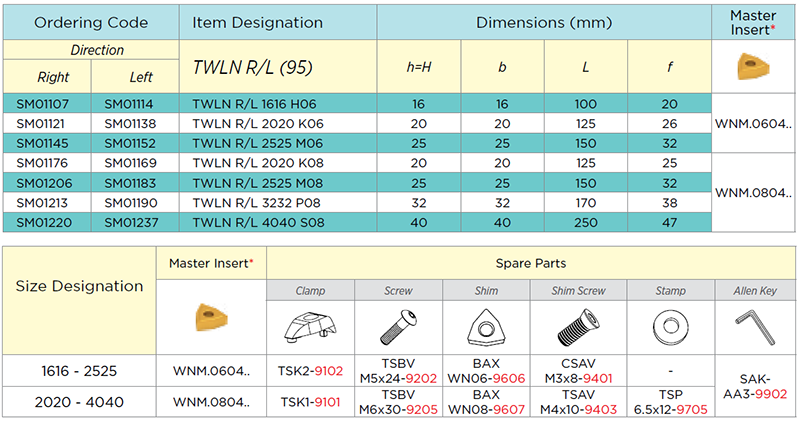Select ordering code SM01107
800x422 pixels.
click(x=42, y=104)
